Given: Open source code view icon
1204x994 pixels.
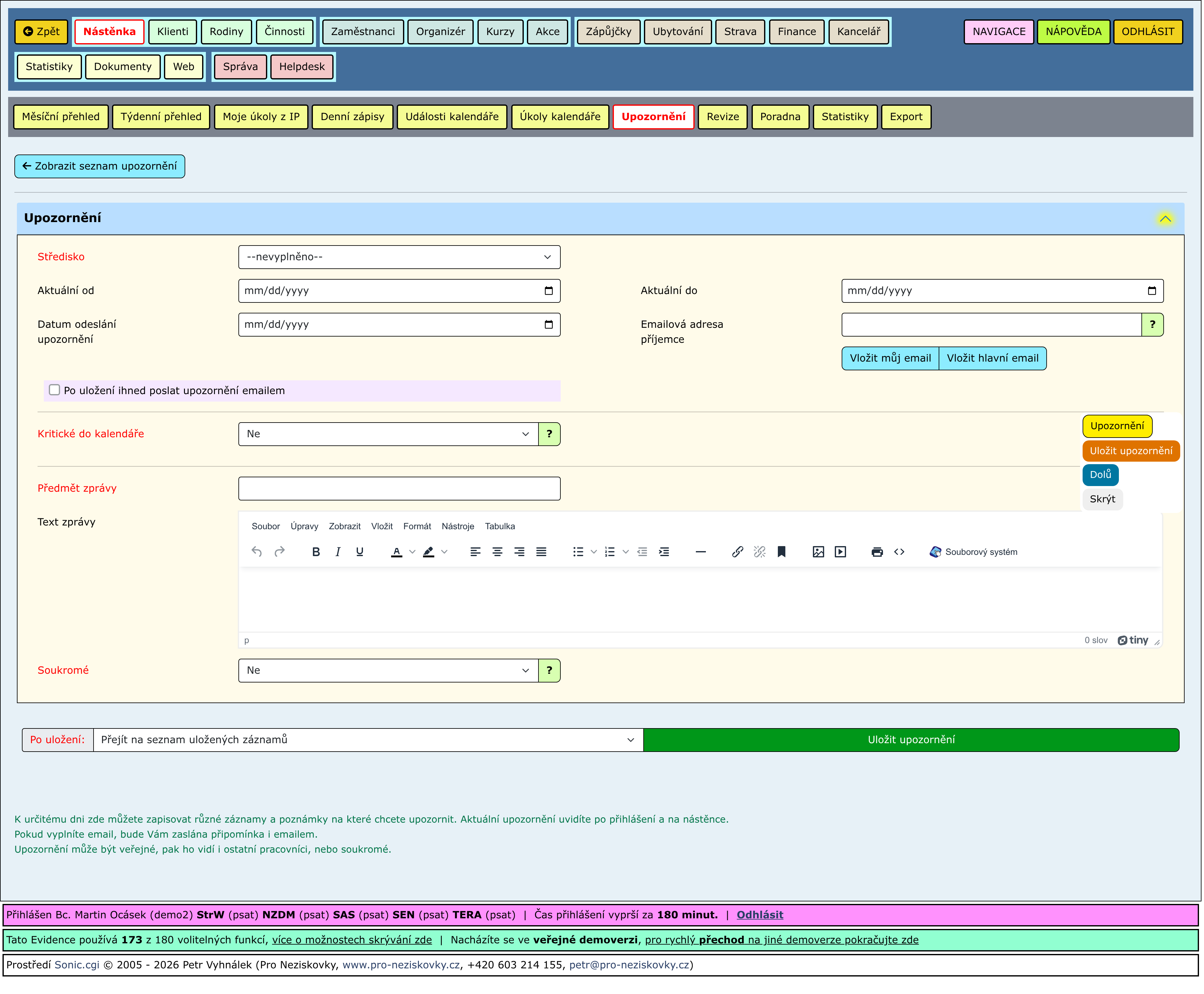Looking at the screenshot, I should pos(899,552).
